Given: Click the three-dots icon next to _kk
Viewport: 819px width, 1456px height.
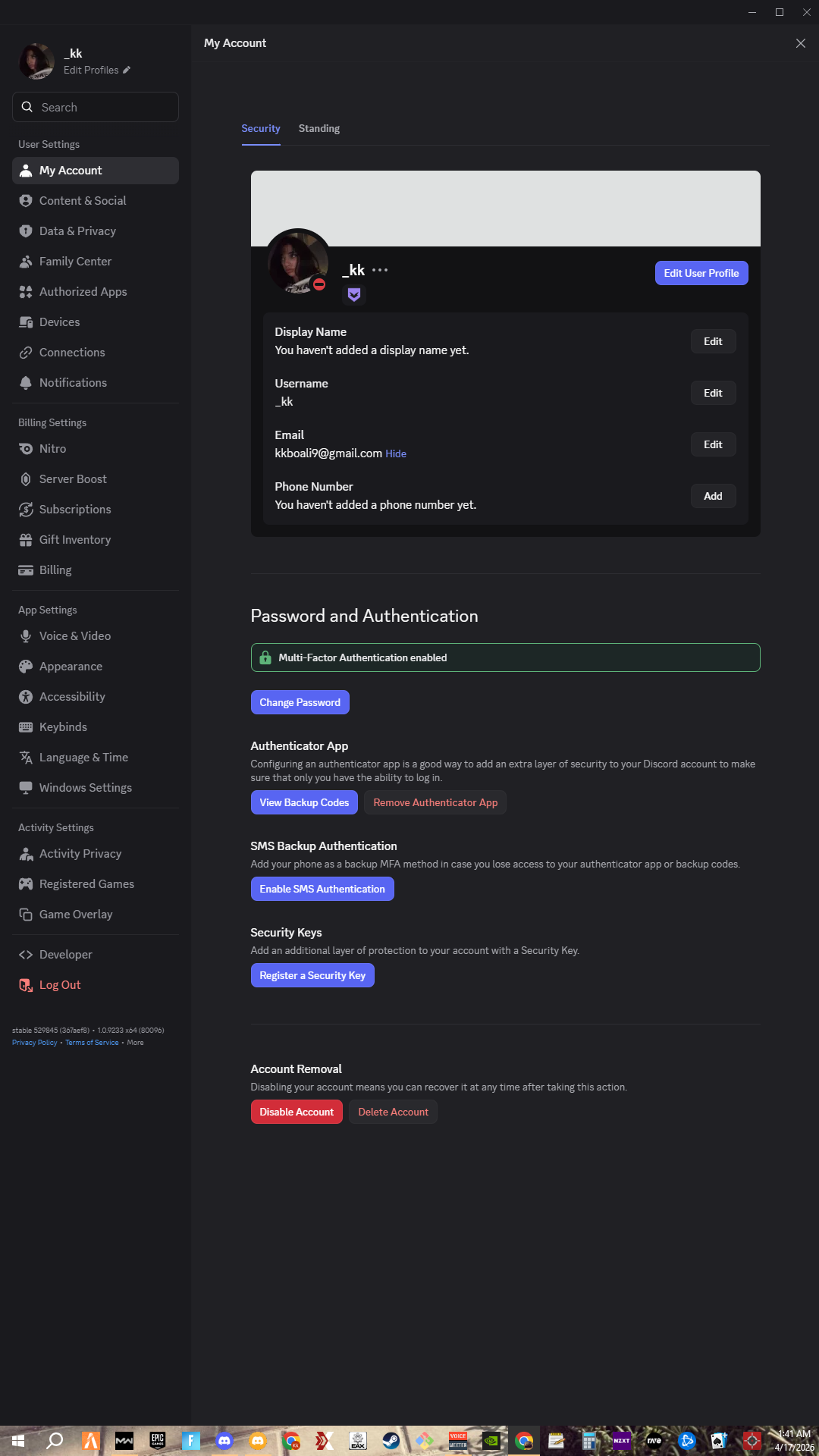Looking at the screenshot, I should coord(380,270).
